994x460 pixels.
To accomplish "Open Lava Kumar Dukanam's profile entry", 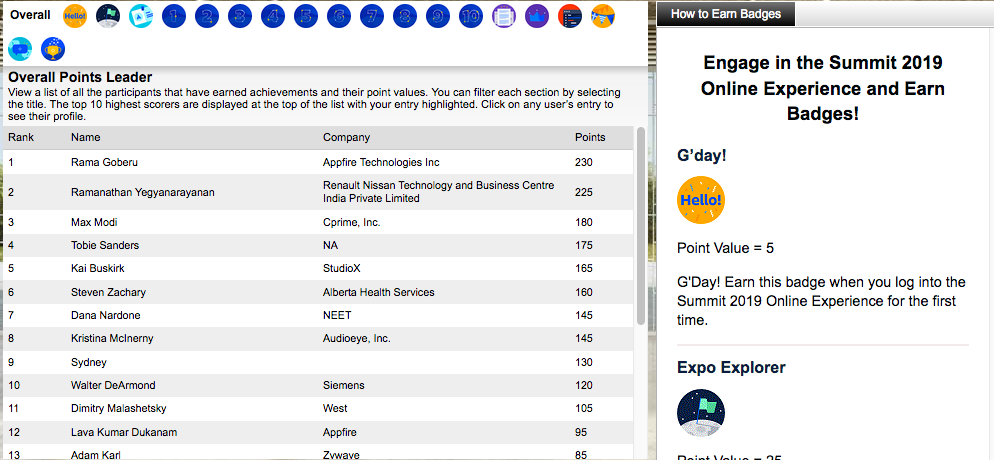I will point(318,432).
